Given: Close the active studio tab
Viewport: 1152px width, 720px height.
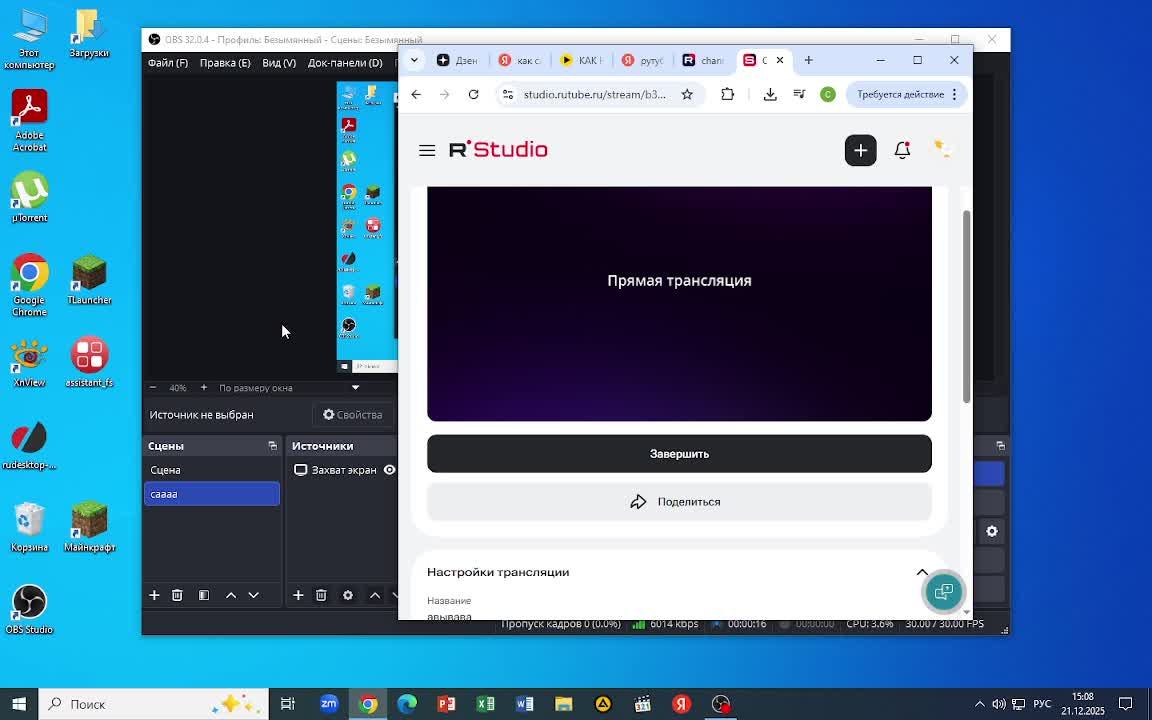Looking at the screenshot, I should (x=780, y=60).
